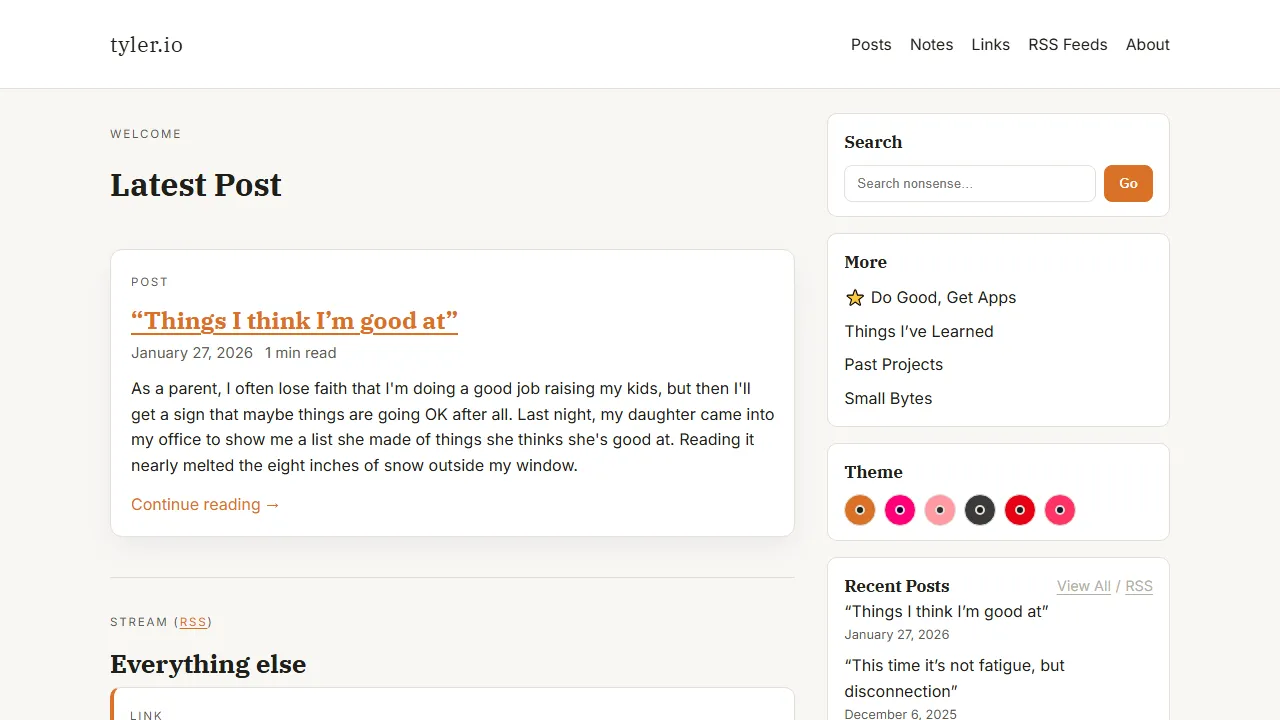Viewport: 1280px width, 720px height.
Task: Open the stream RSS link
Action: click(x=193, y=622)
